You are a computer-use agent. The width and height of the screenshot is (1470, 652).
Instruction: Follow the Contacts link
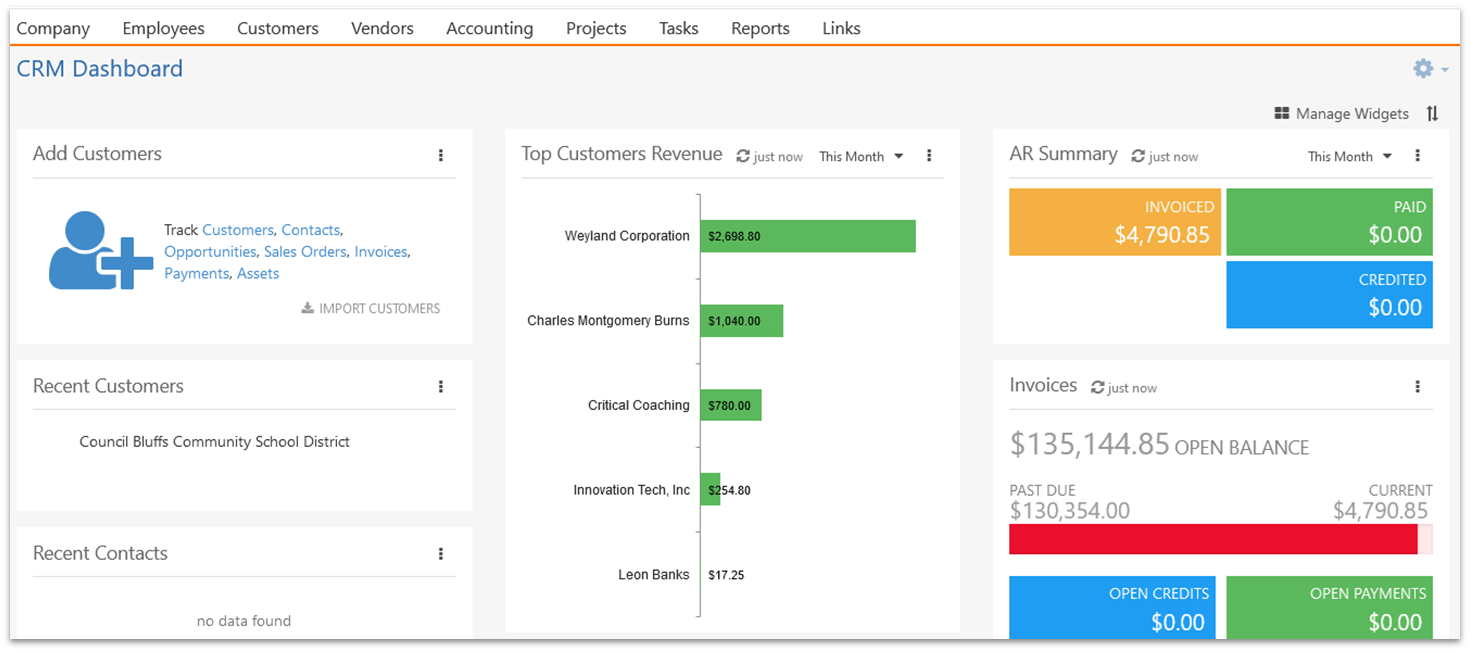click(311, 230)
